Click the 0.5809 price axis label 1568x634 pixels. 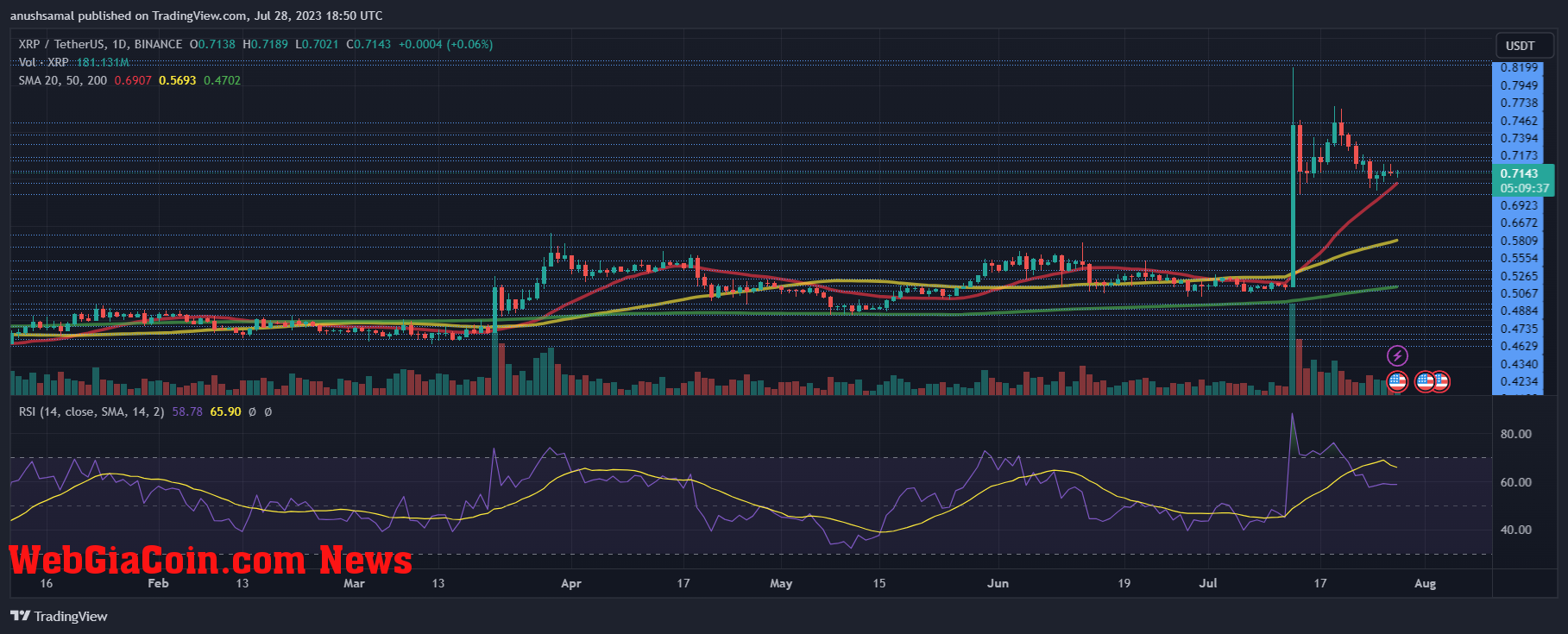1519,241
